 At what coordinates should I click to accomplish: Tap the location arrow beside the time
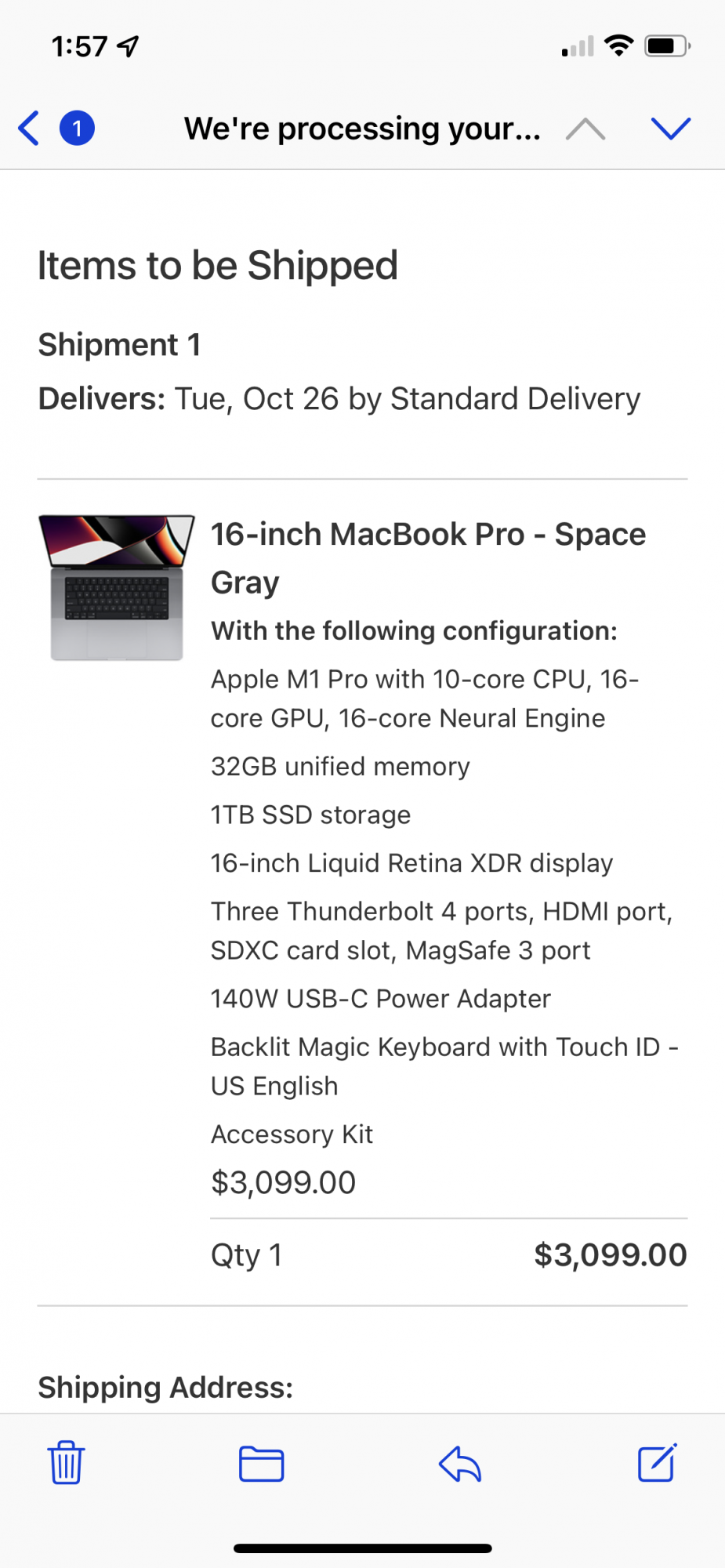coord(129,47)
